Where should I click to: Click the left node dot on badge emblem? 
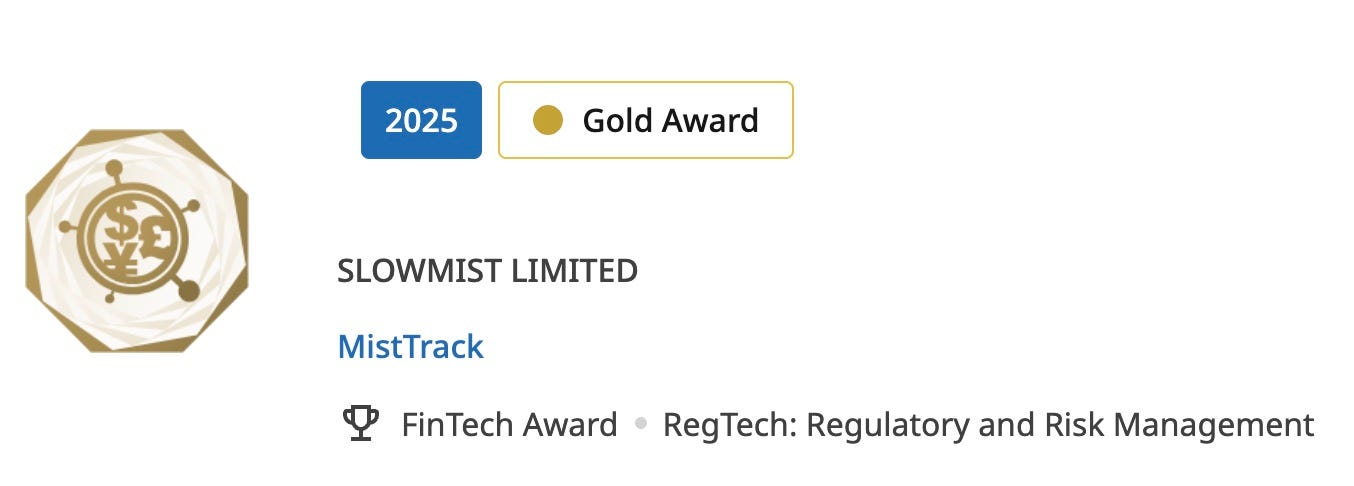point(66,227)
